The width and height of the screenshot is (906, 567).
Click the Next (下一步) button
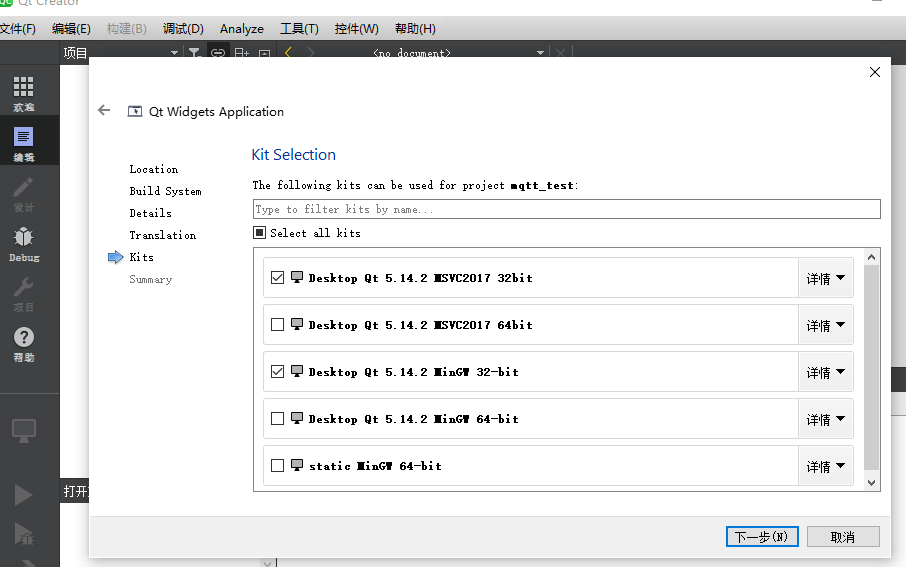[x=762, y=536]
